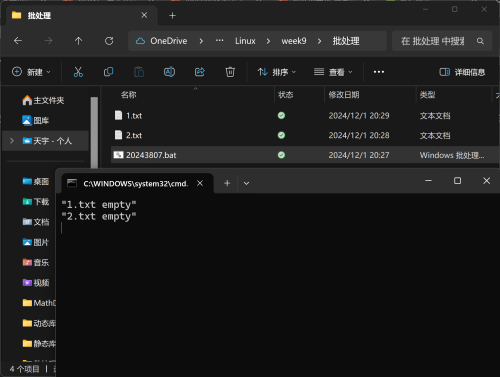500x377 pixels.
Task: Open the 音乐 music folder
Action: (36, 262)
